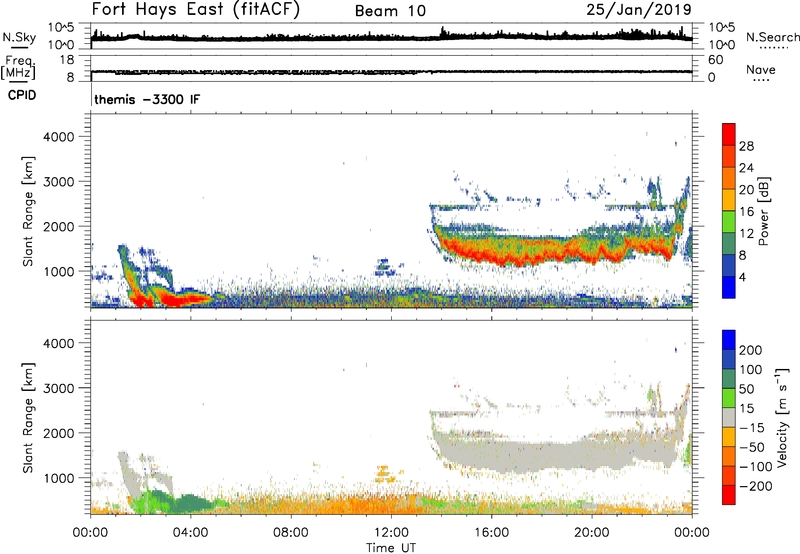Screen dimensions: 800x554
Task: Click the gray swatch of the velocity colorbar
Action: pos(729,418)
